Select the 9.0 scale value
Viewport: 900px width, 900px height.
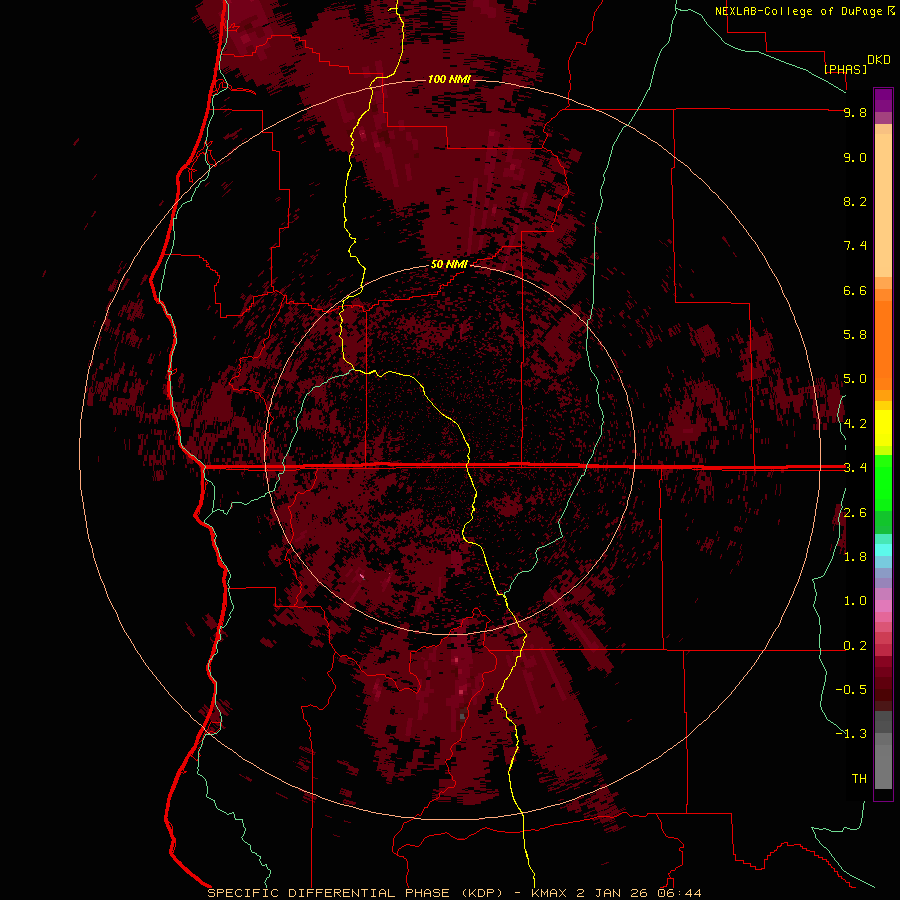pyautogui.click(x=855, y=157)
